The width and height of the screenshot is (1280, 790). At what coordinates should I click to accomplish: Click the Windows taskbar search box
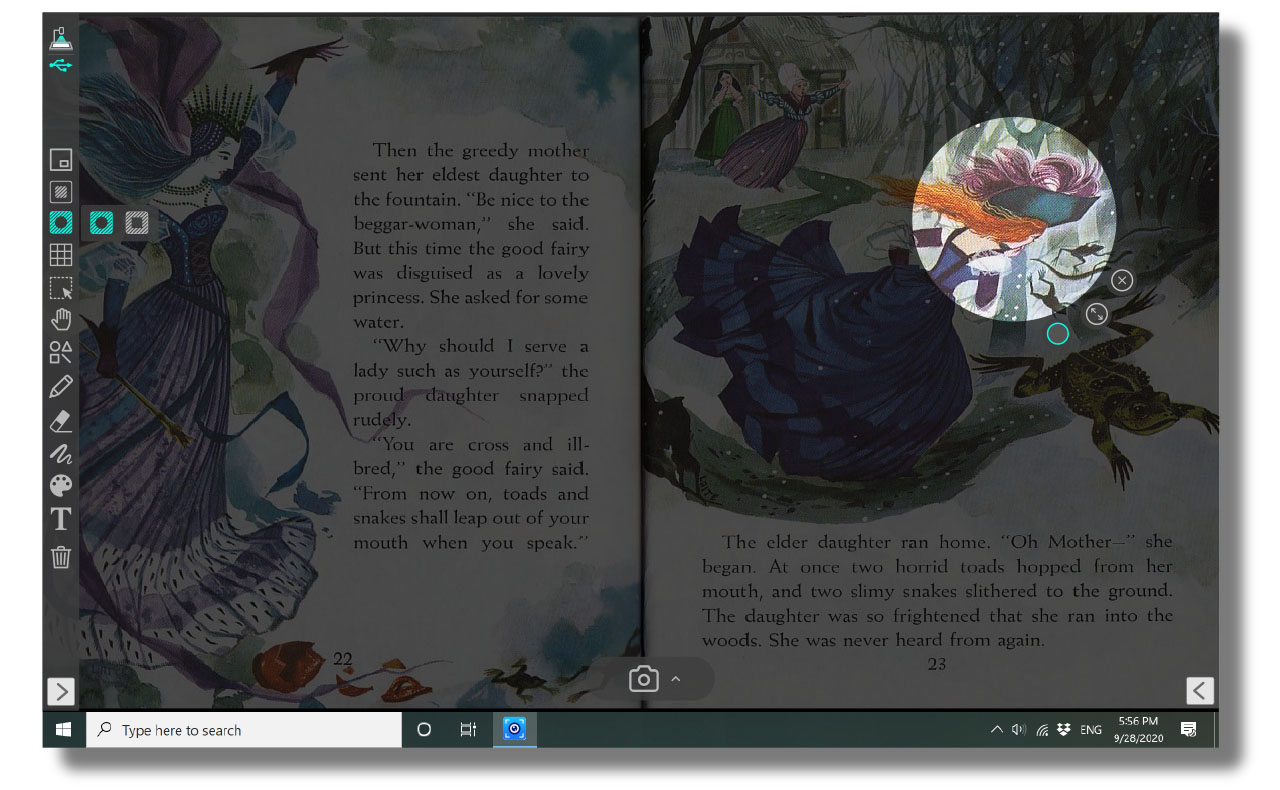point(244,730)
